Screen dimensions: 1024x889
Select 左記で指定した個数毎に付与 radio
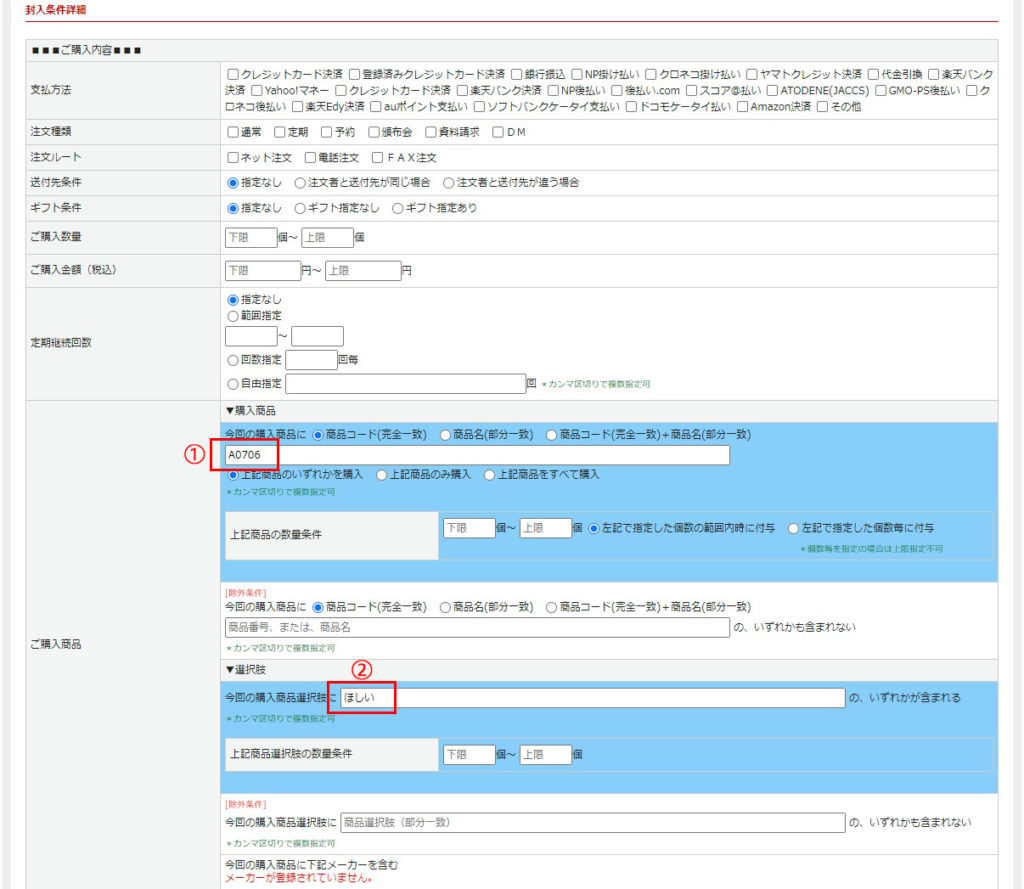pos(793,528)
